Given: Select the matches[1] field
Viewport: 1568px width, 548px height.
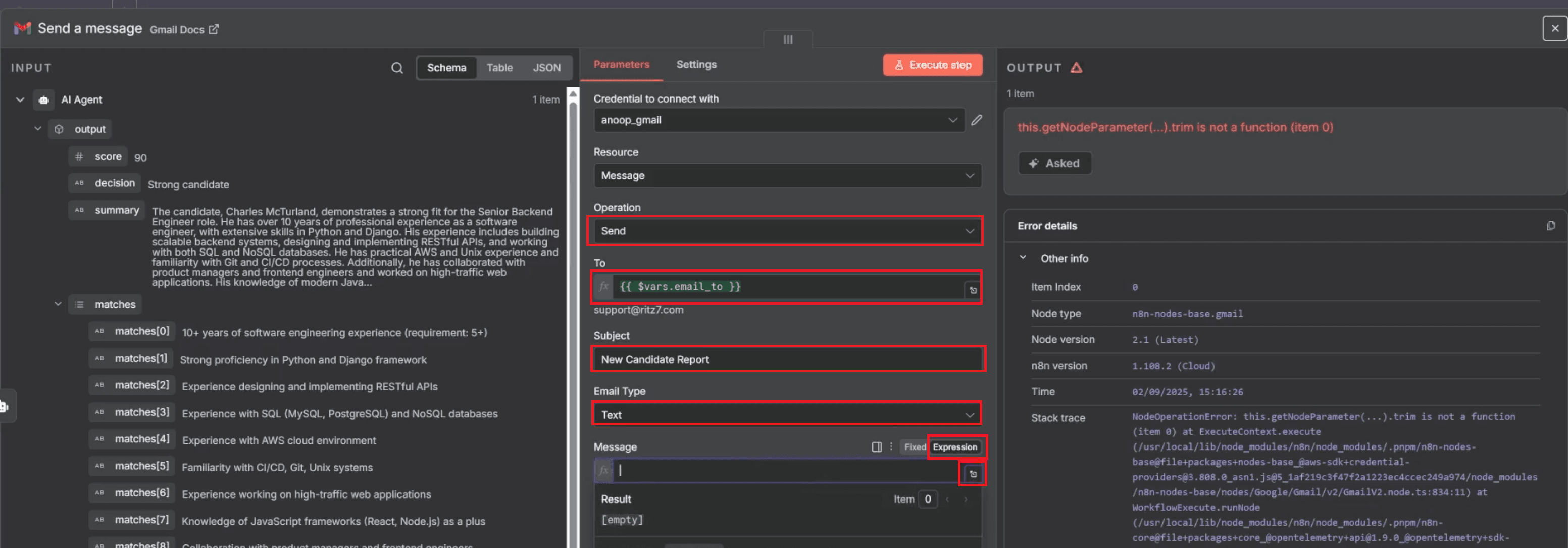Looking at the screenshot, I should 131,358.
